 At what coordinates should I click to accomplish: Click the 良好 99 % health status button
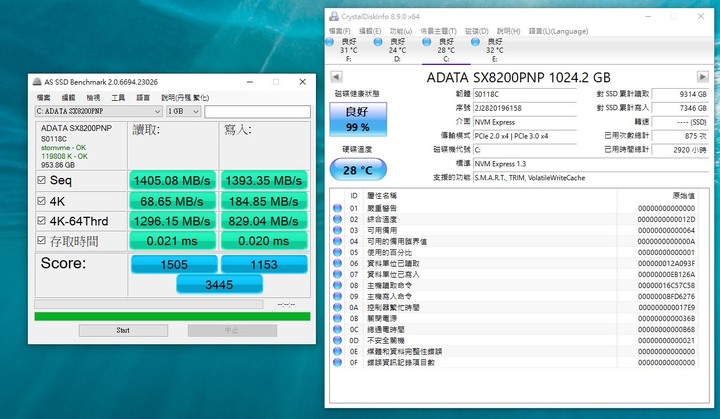[358, 119]
